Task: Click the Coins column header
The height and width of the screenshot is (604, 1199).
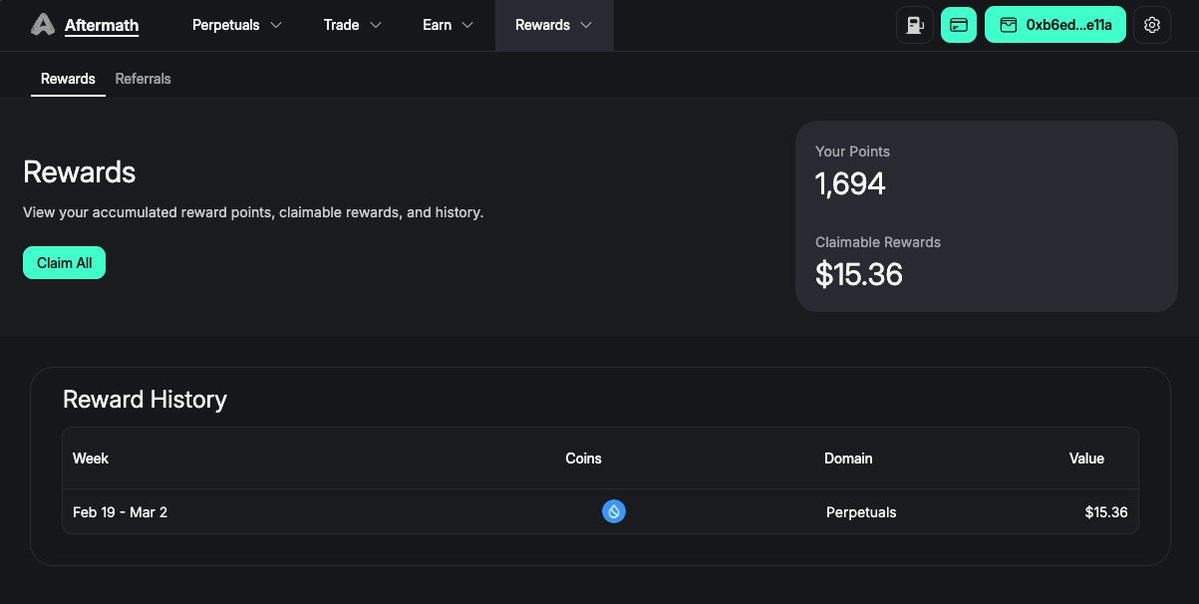Action: (x=583, y=458)
